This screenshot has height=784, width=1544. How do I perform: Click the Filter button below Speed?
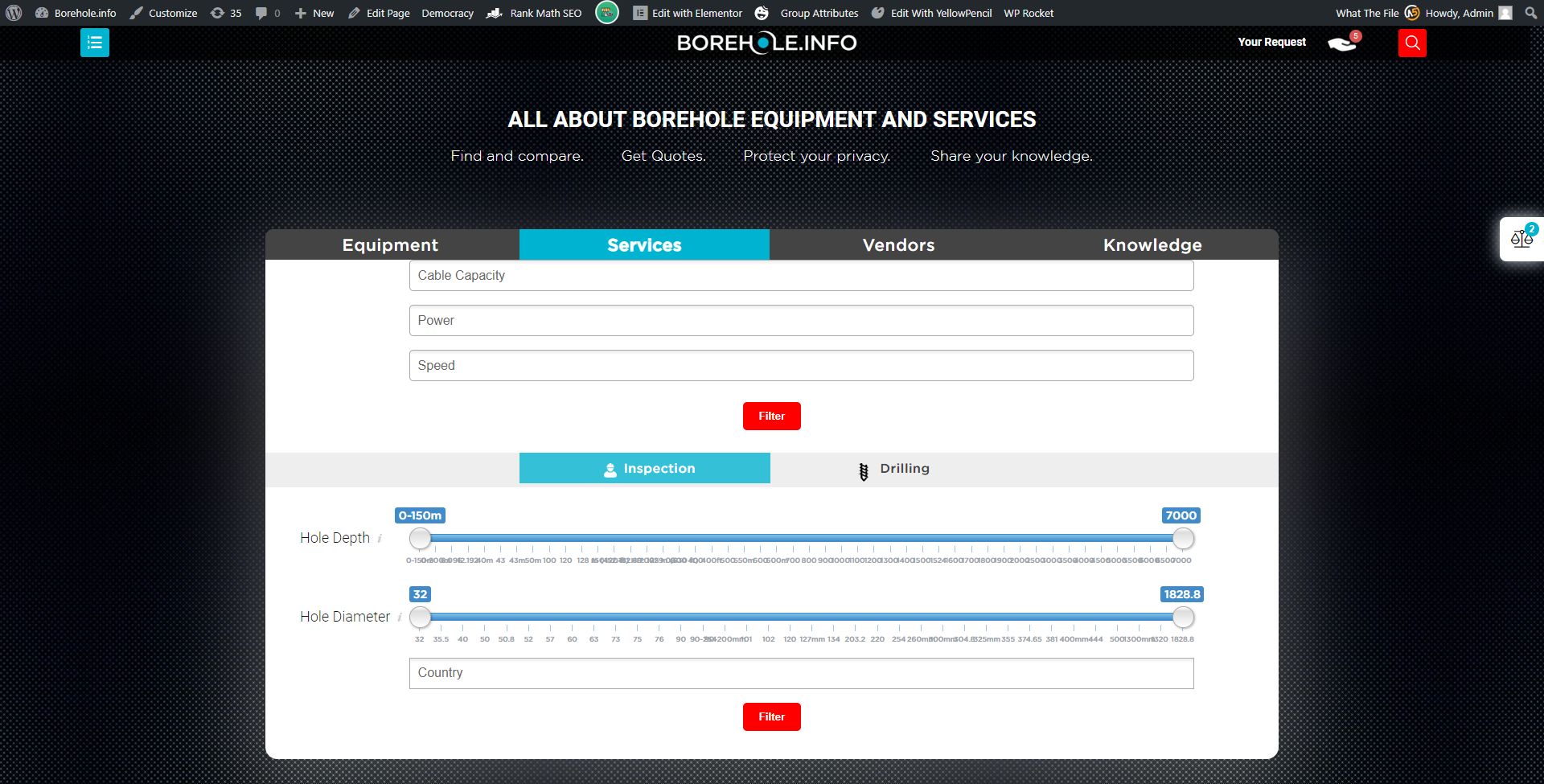771,416
